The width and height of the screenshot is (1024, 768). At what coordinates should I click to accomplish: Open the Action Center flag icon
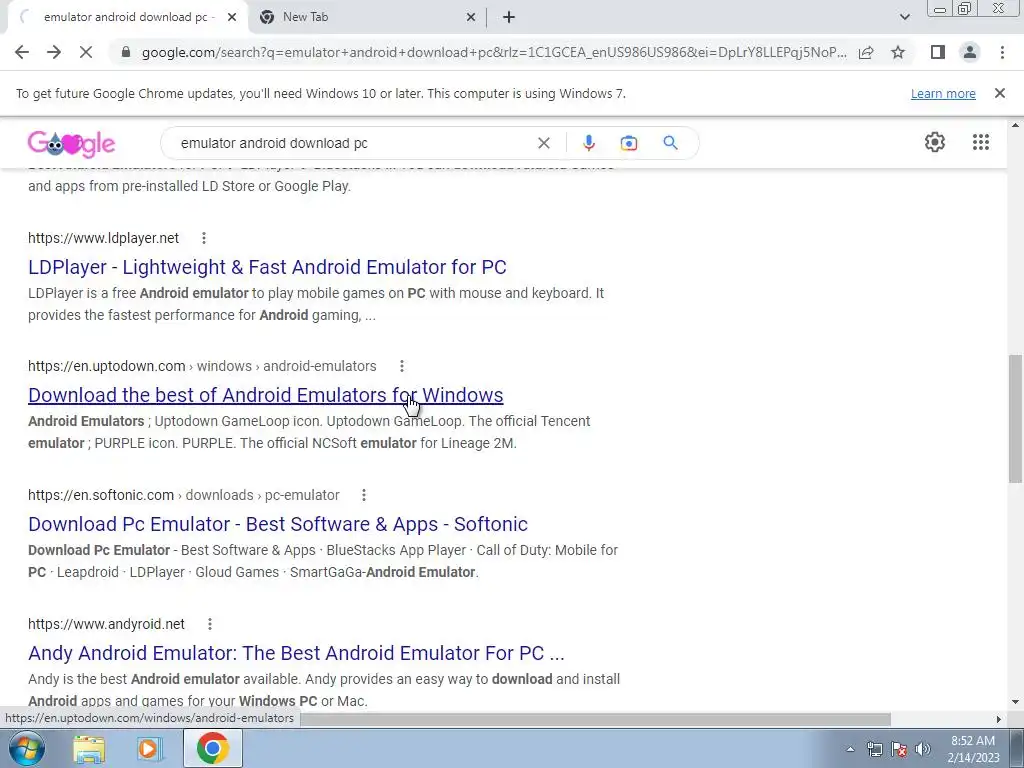pyautogui.click(x=899, y=749)
